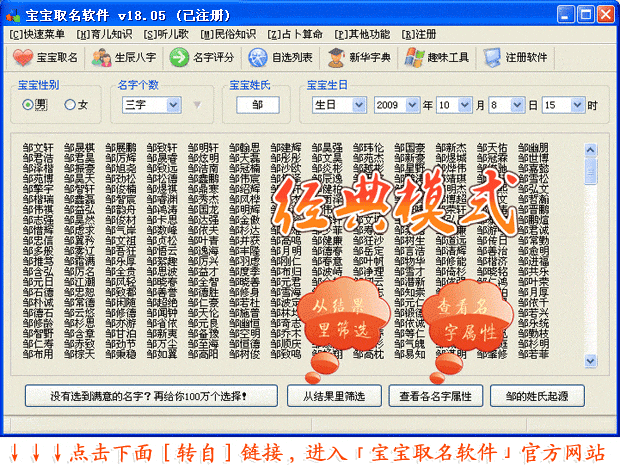The height and width of the screenshot is (471, 620).
Task: Select the 名字评分 green arrow icon
Action: [x=202, y=58]
